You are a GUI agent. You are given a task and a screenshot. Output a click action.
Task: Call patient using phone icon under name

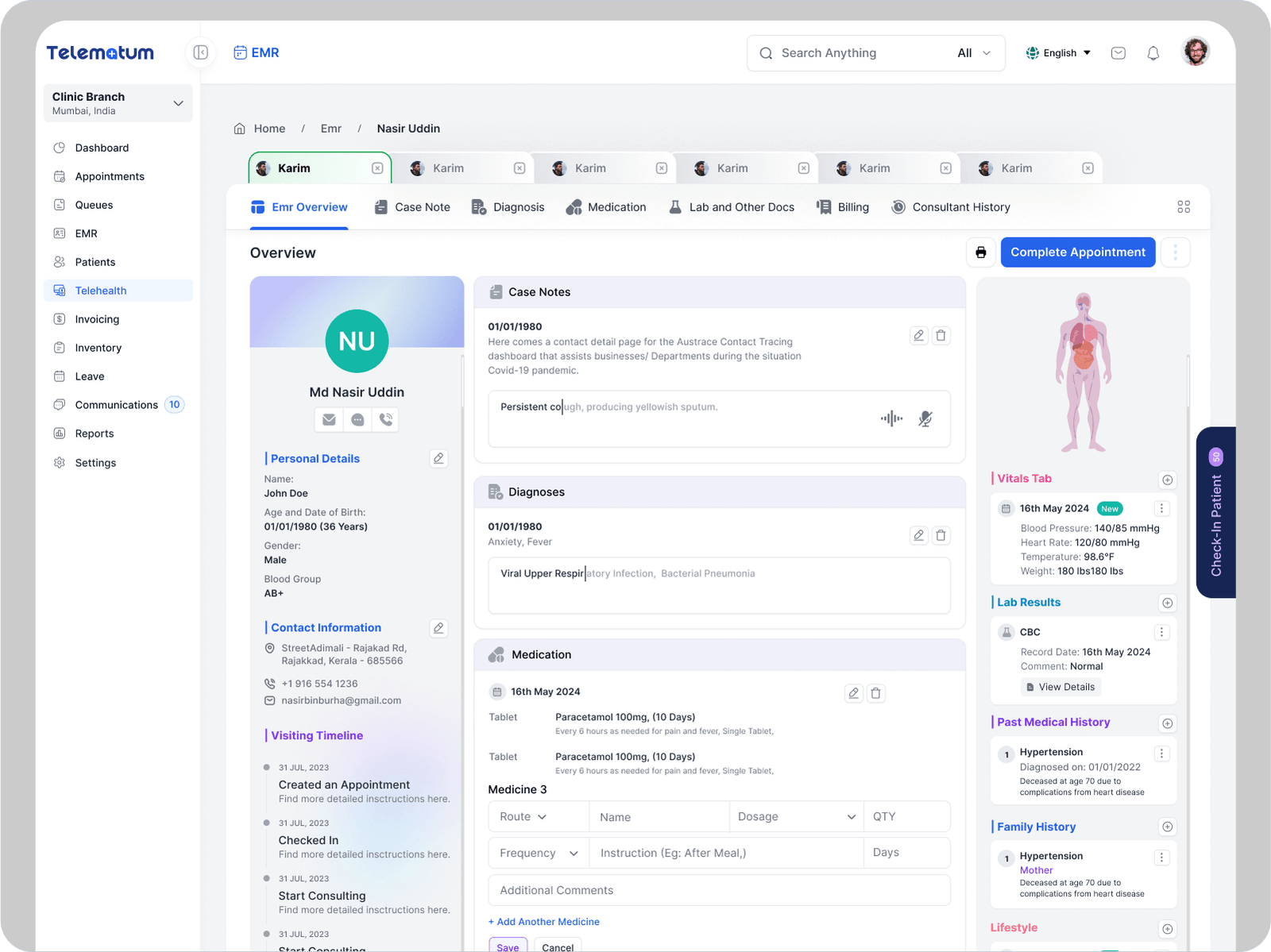pyautogui.click(x=386, y=419)
